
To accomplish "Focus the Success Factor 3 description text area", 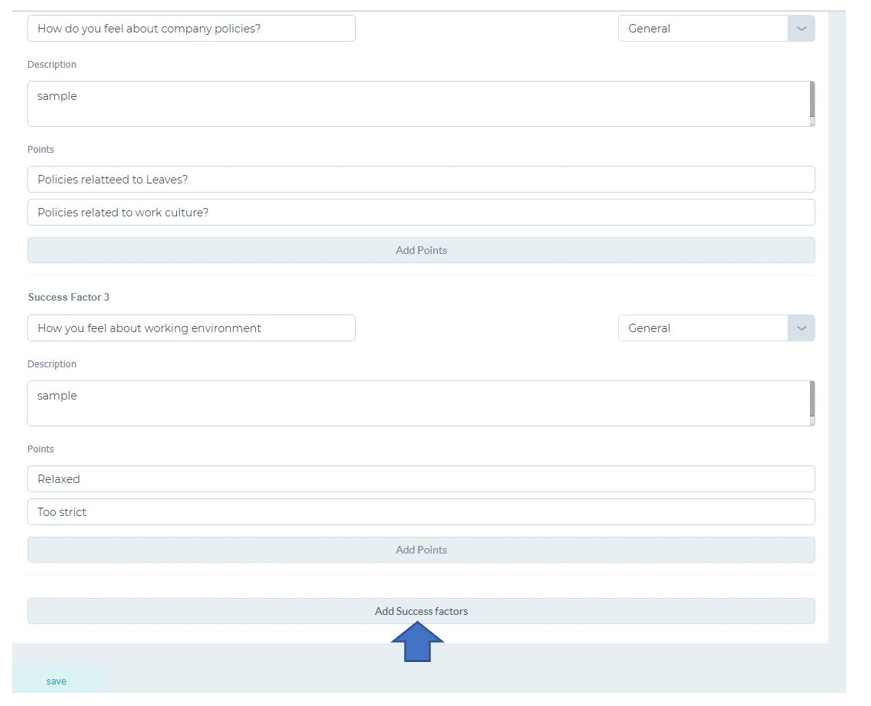I will tap(421, 403).
